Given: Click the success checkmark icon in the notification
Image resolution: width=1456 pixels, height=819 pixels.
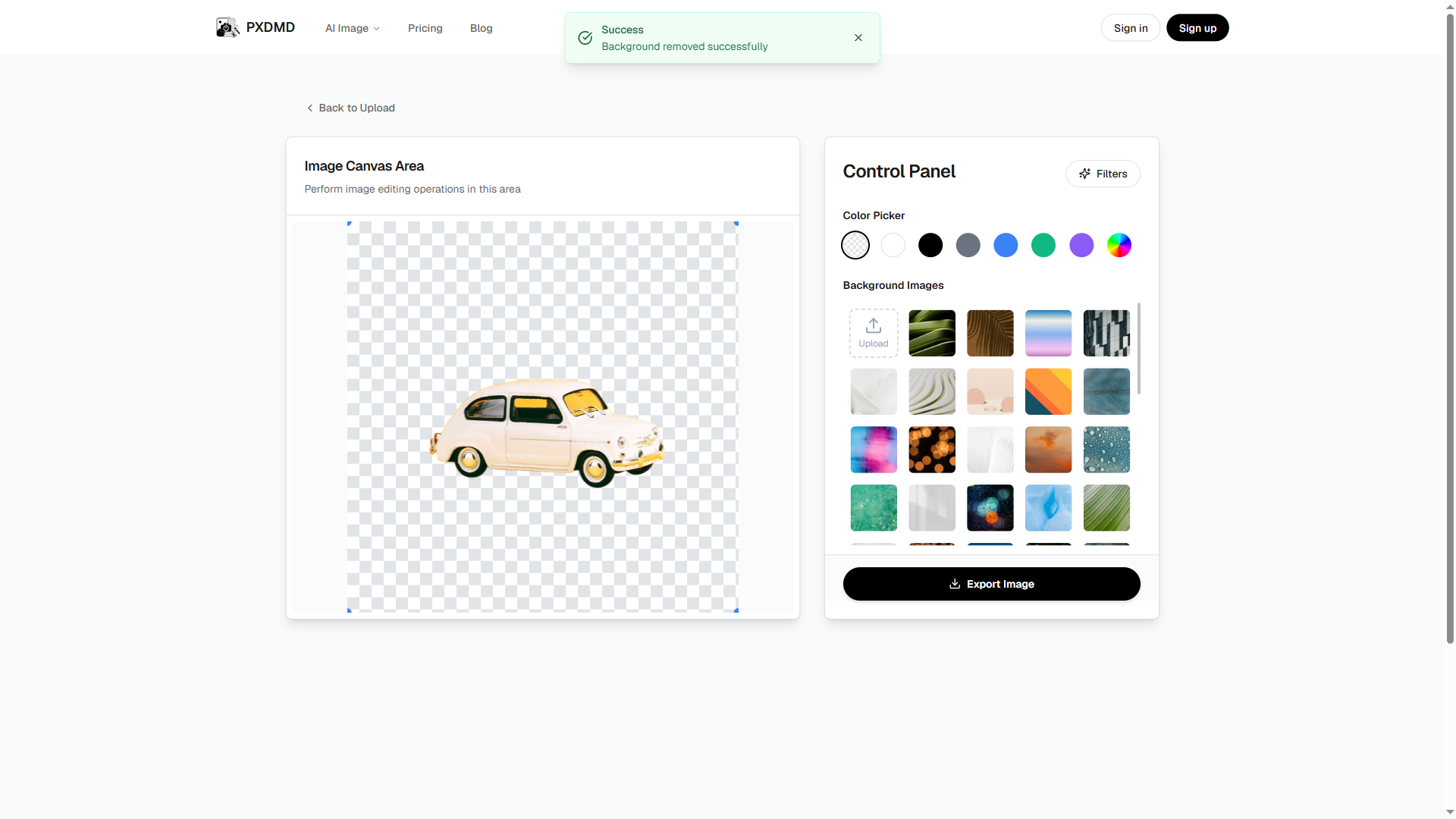Looking at the screenshot, I should 585,38.
